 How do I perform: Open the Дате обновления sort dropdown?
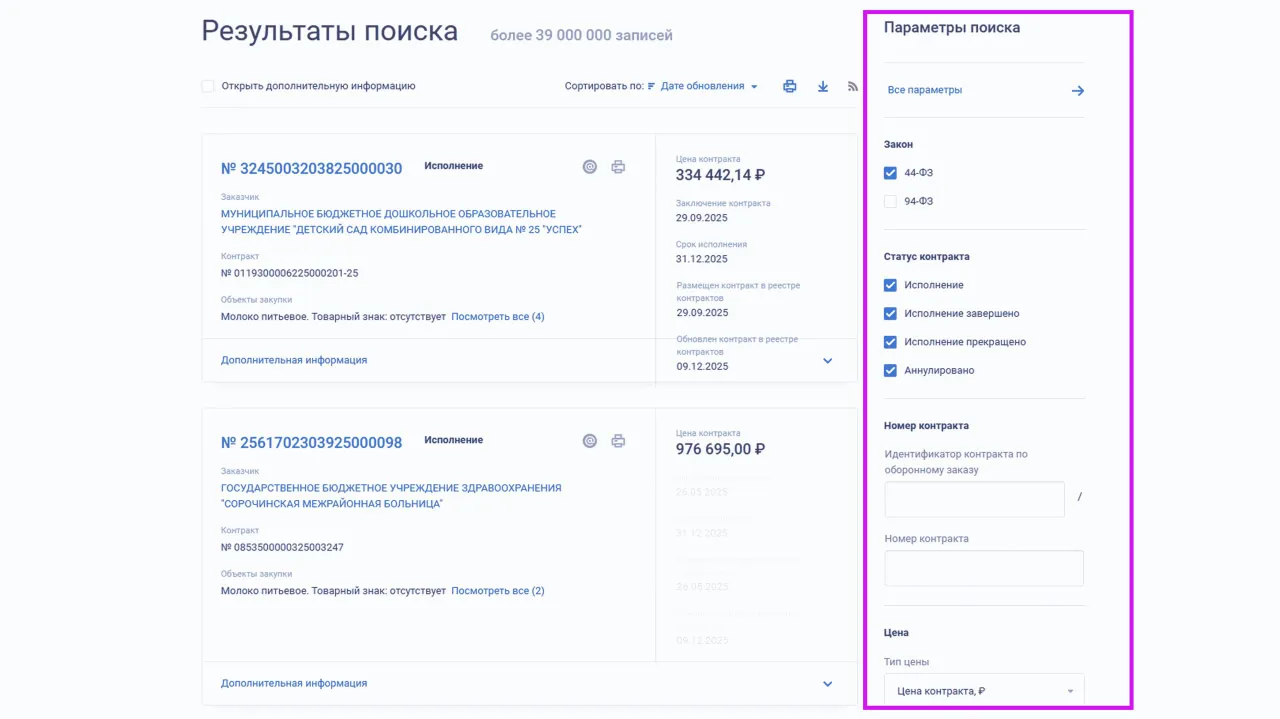click(708, 86)
